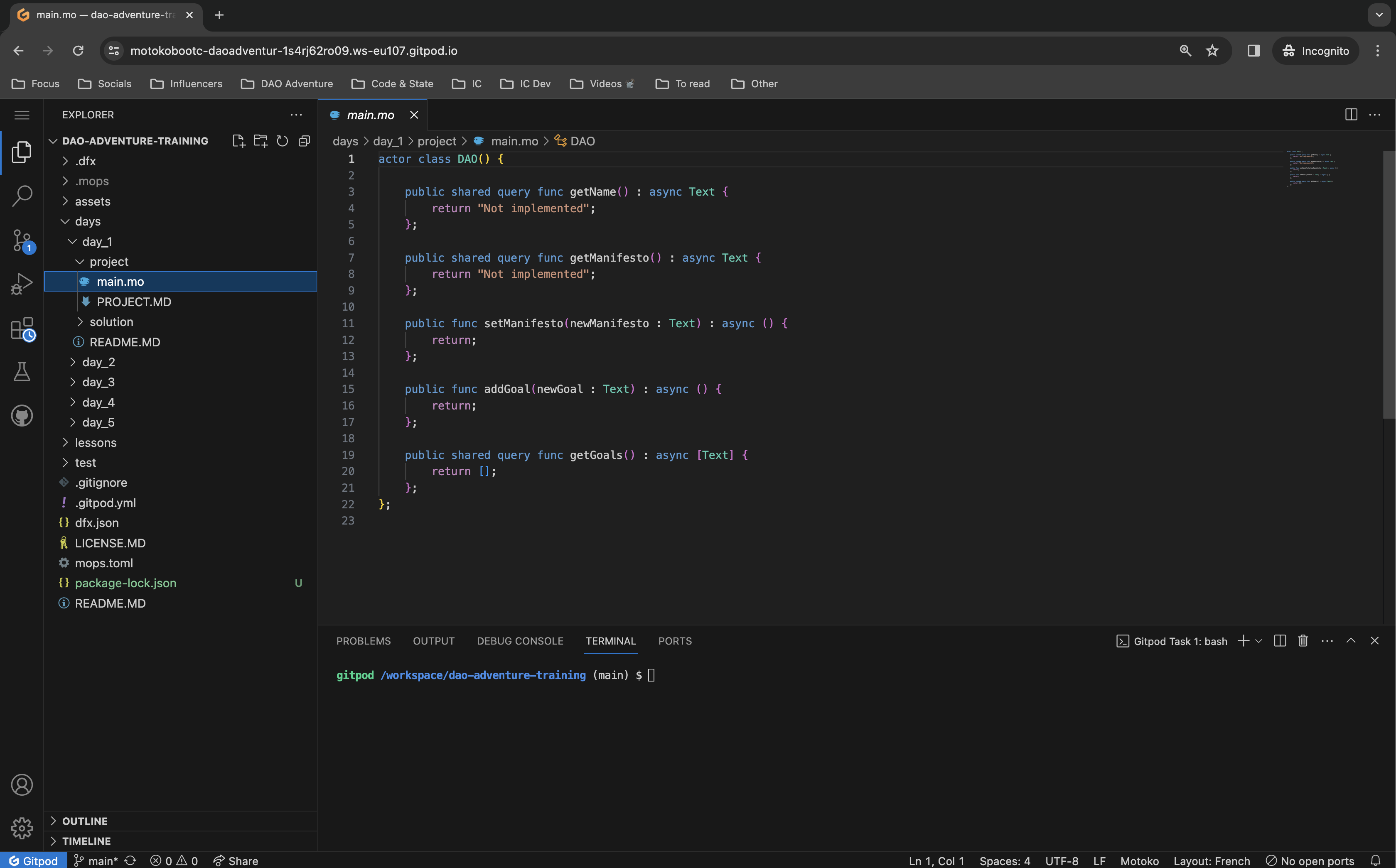Expand the day_2 folder
The width and height of the screenshot is (1396, 868).
click(x=180, y=362)
